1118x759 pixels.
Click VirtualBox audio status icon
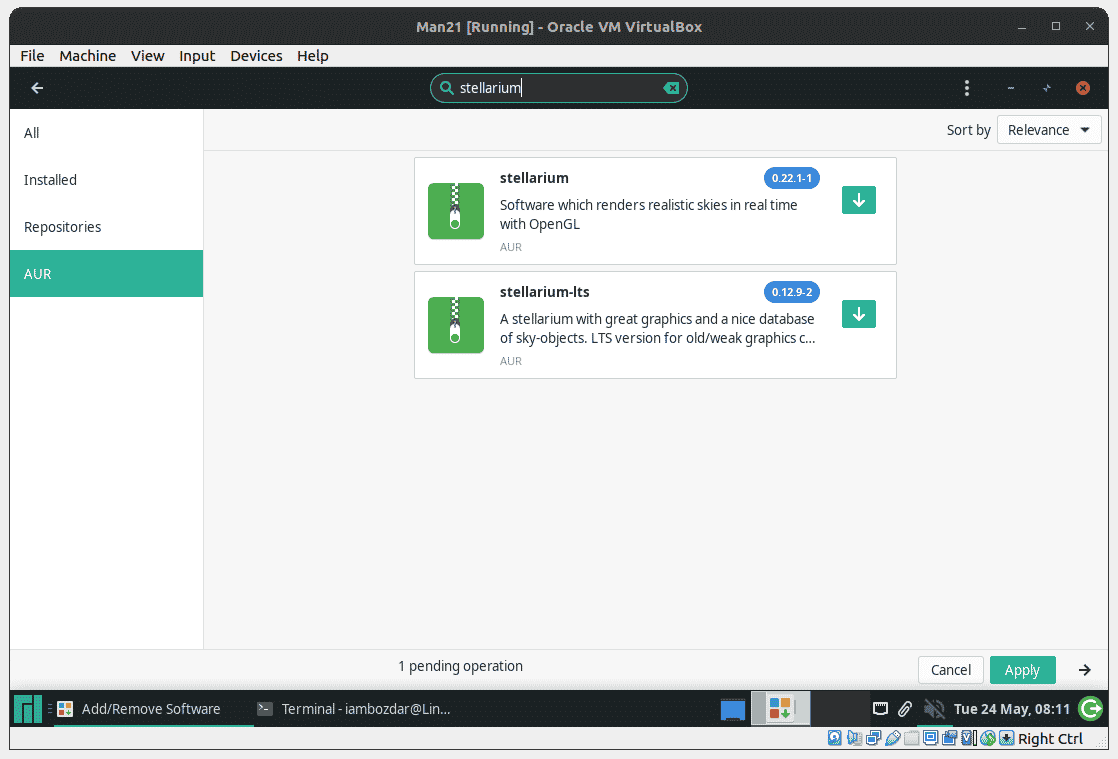pyautogui.click(x=854, y=738)
